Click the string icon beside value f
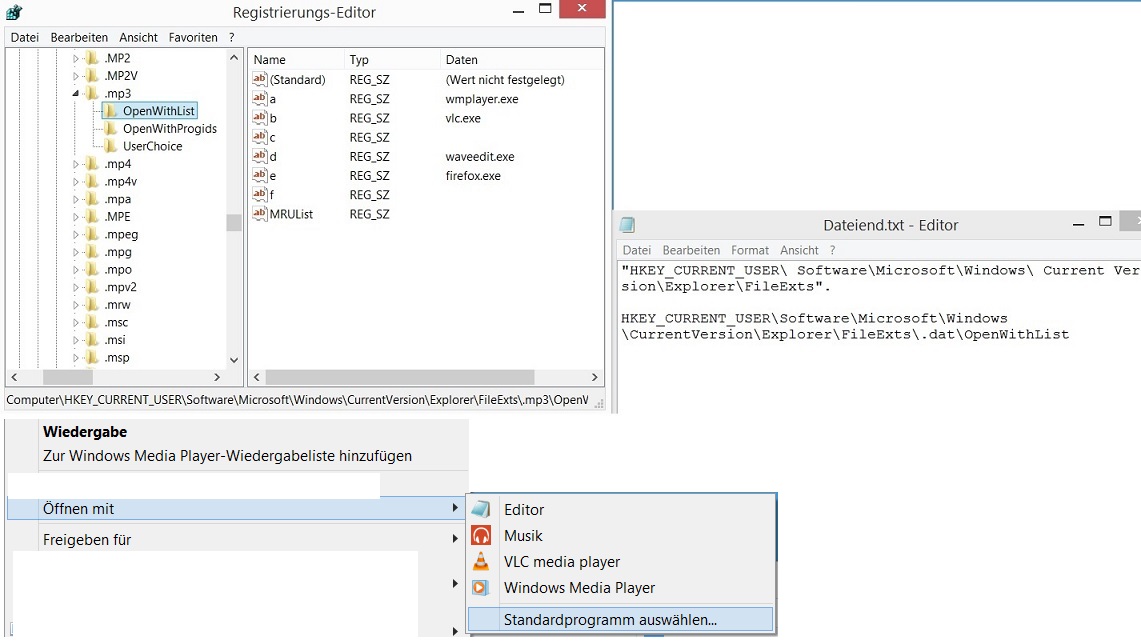Image resolution: width=1141 pixels, height=641 pixels. point(260,194)
